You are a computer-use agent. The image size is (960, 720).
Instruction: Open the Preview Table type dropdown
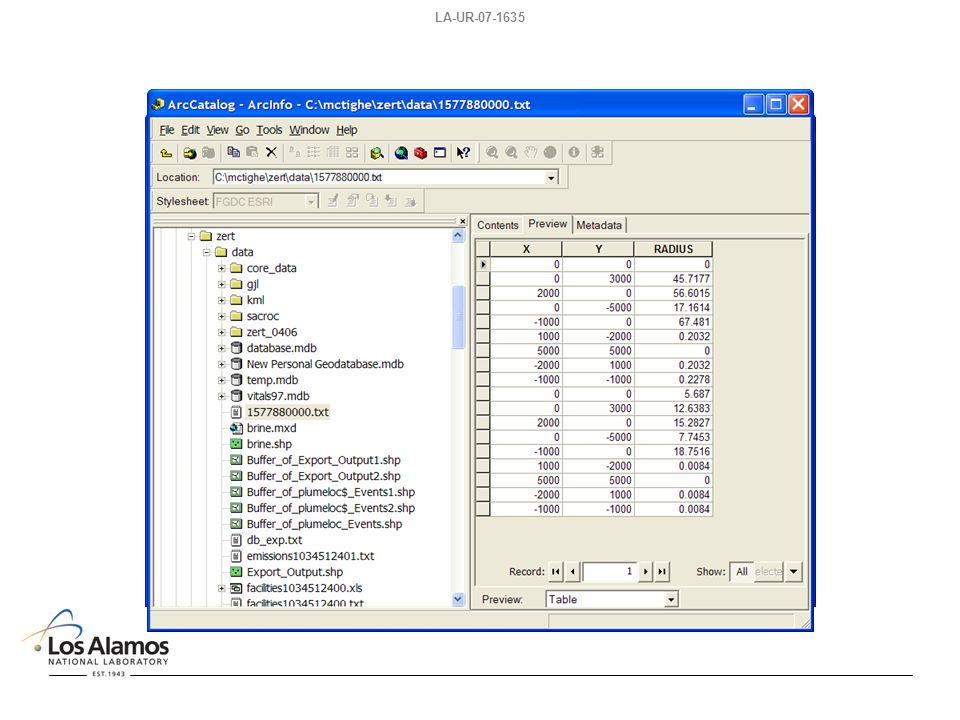coord(671,599)
